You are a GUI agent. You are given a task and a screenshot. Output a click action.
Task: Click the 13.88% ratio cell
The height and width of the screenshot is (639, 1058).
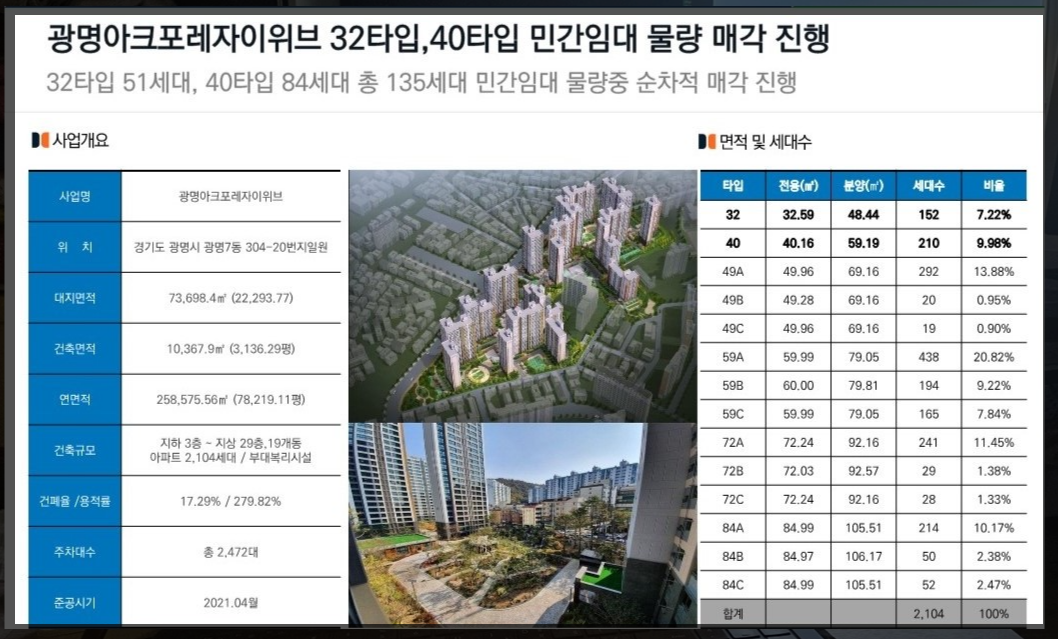(994, 272)
